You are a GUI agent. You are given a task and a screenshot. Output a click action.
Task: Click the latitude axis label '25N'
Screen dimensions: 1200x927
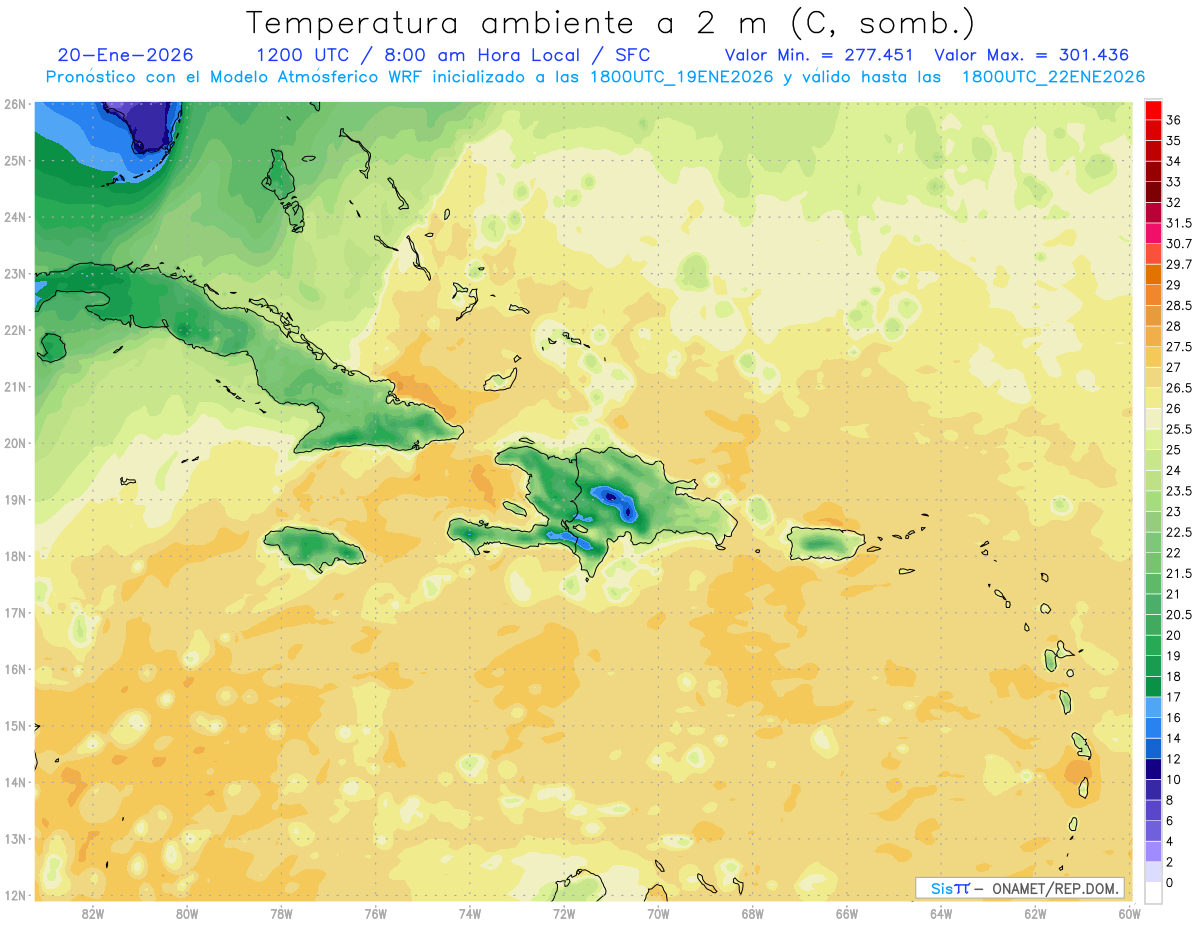(14, 160)
